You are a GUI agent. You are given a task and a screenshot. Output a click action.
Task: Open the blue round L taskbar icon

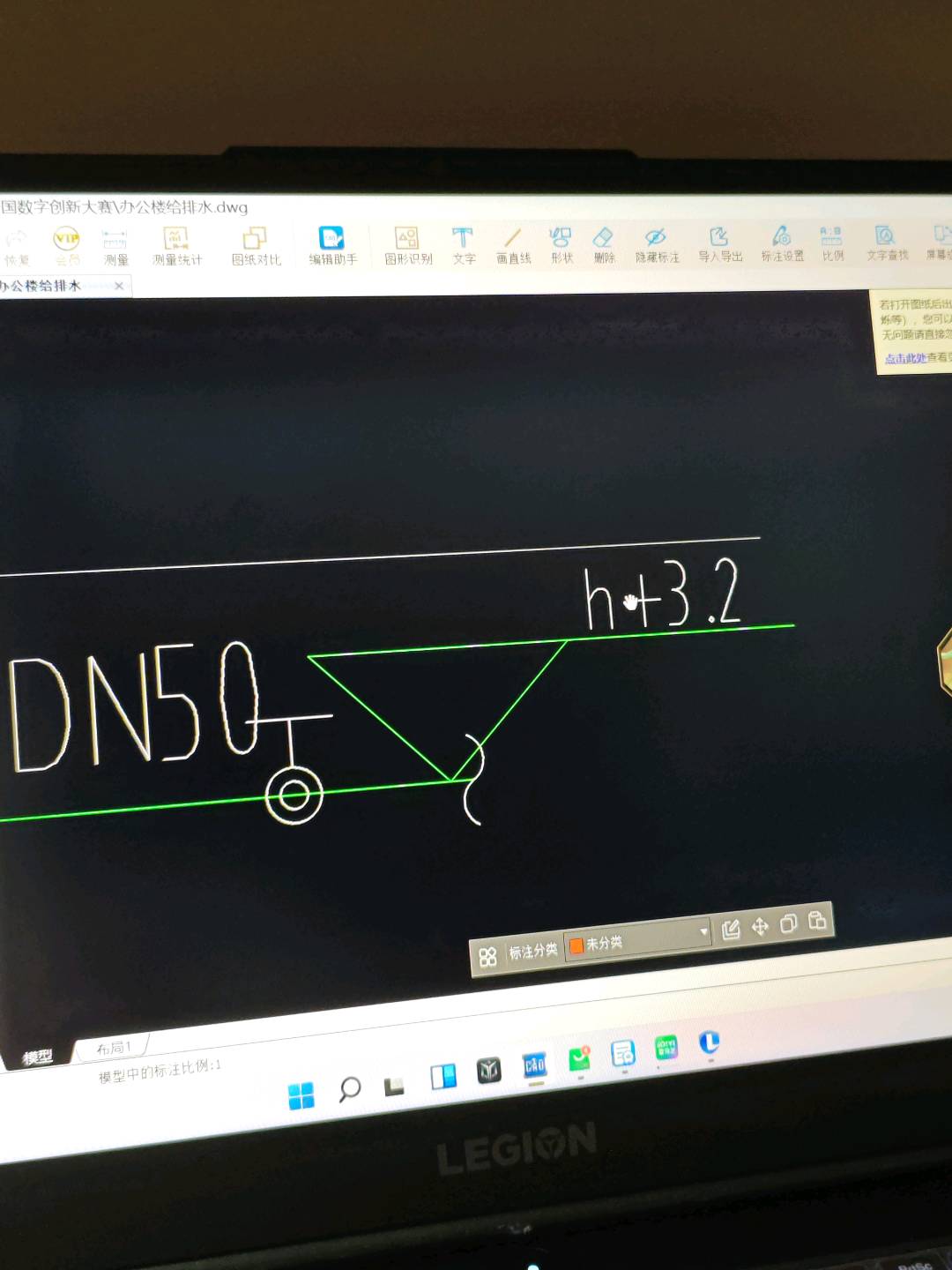(x=710, y=1042)
